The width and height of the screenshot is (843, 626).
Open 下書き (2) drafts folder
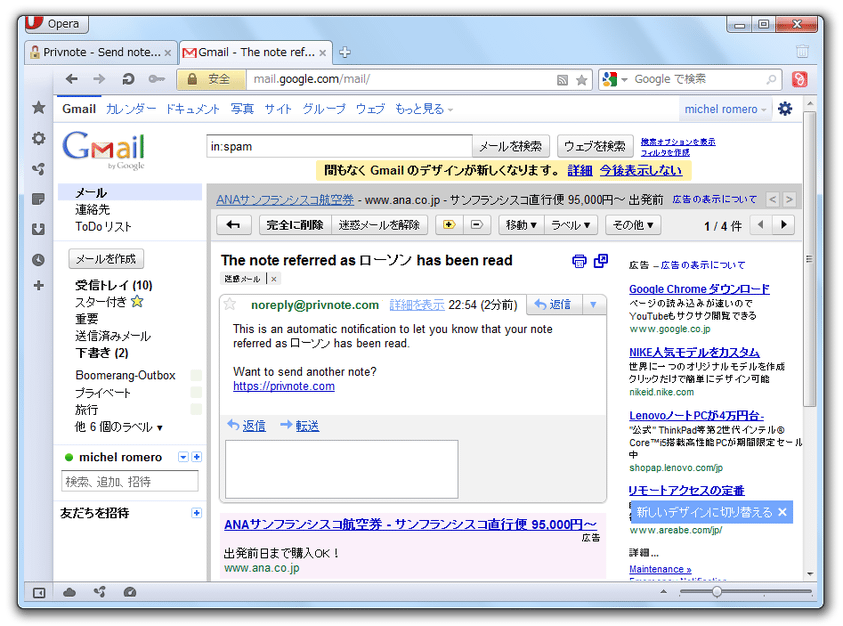[x=102, y=353]
